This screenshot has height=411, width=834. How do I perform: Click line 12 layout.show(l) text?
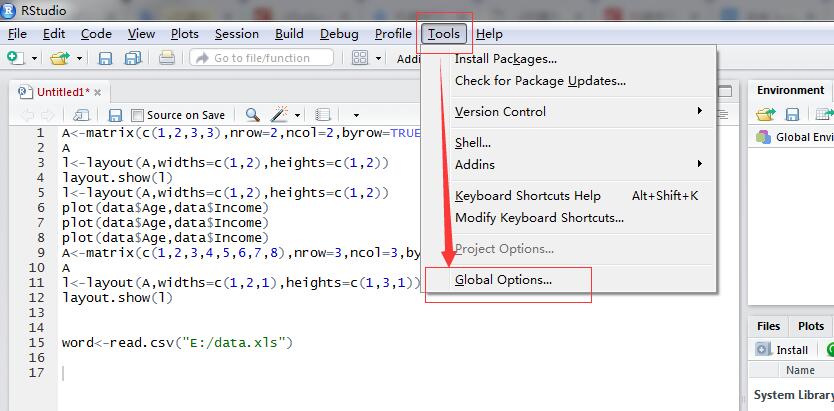click(x=118, y=298)
